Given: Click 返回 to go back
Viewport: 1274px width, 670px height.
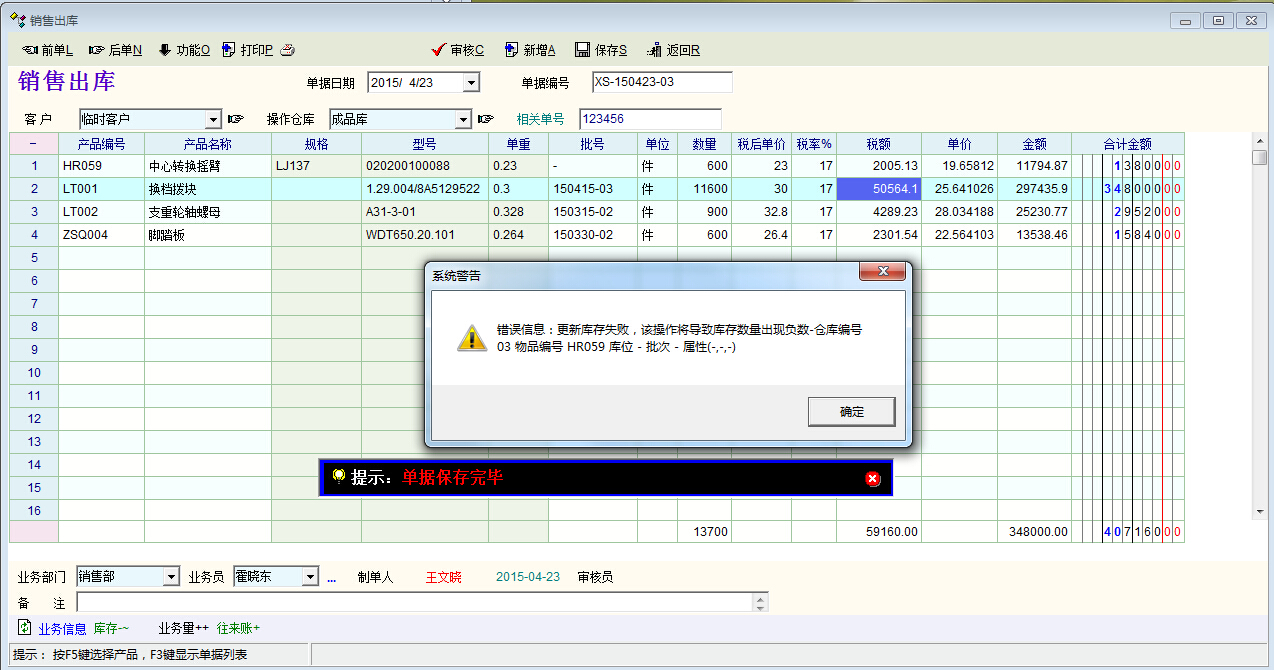Looking at the screenshot, I should 673,50.
